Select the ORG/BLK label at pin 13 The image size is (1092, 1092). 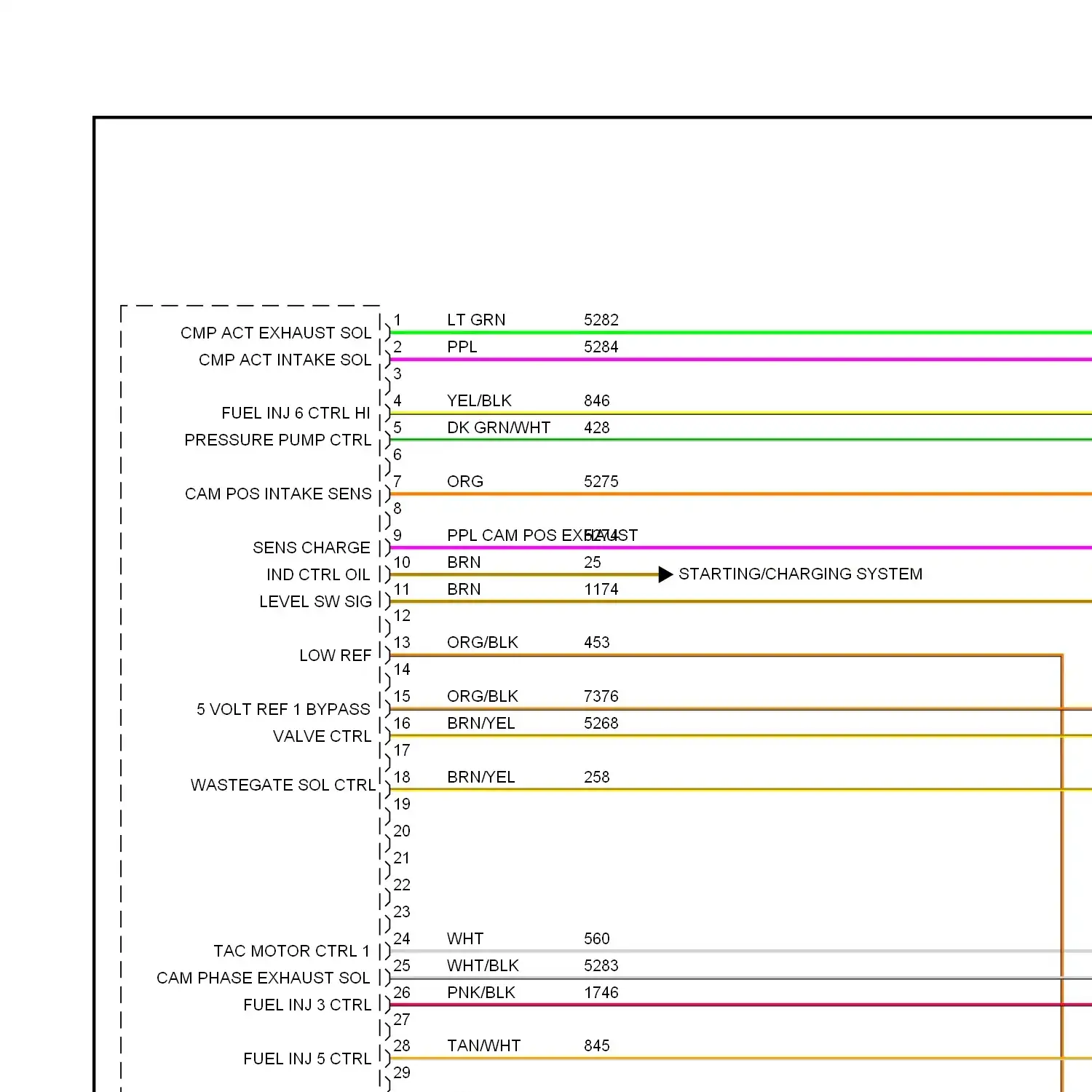click(483, 643)
